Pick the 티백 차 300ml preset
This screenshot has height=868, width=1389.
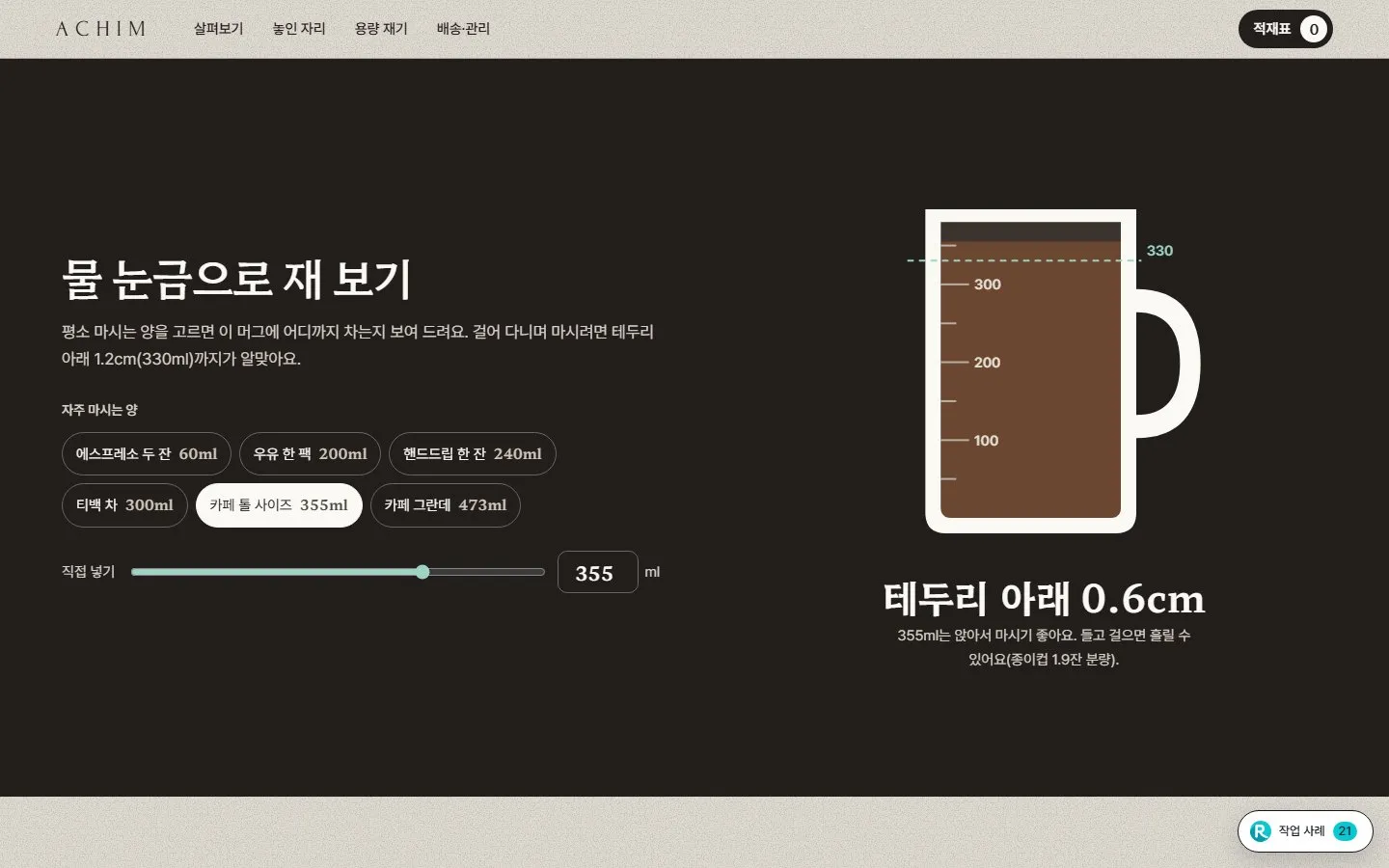[124, 505]
